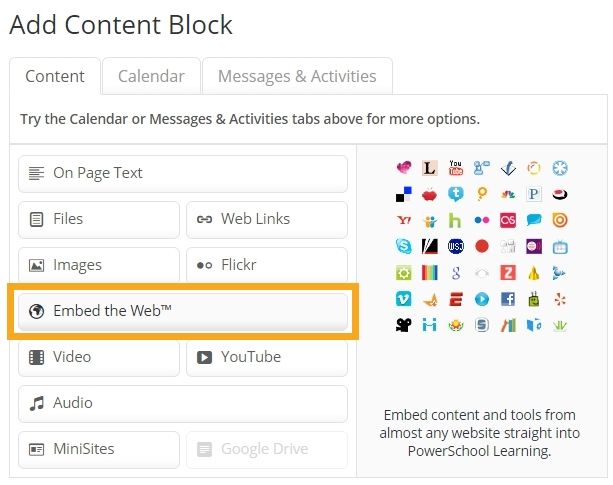Click the Last.fm logo icon

[x=508, y=220]
